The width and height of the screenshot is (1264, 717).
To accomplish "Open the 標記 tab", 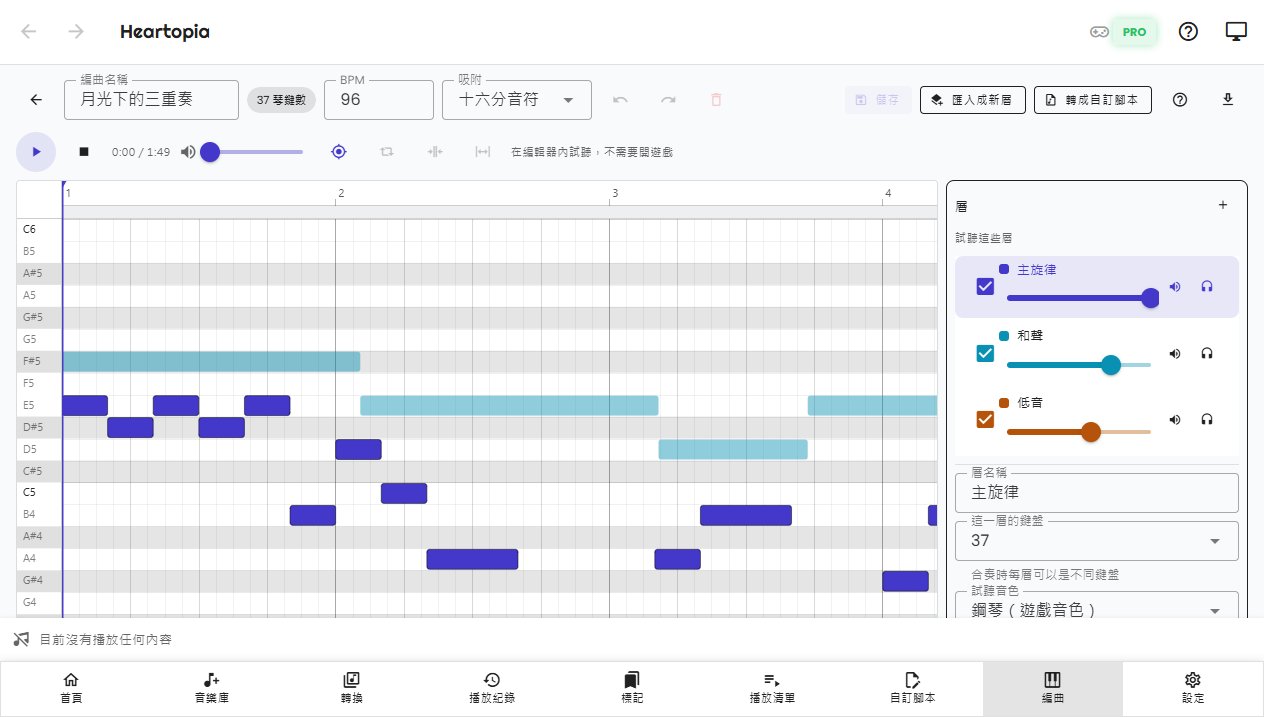I will (632, 688).
